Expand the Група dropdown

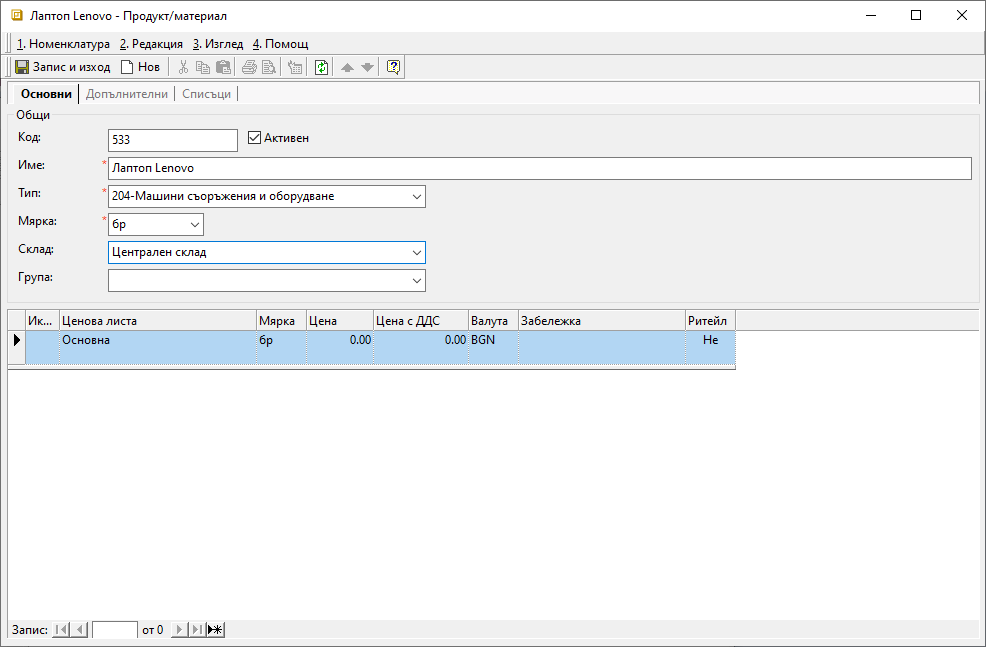(416, 281)
